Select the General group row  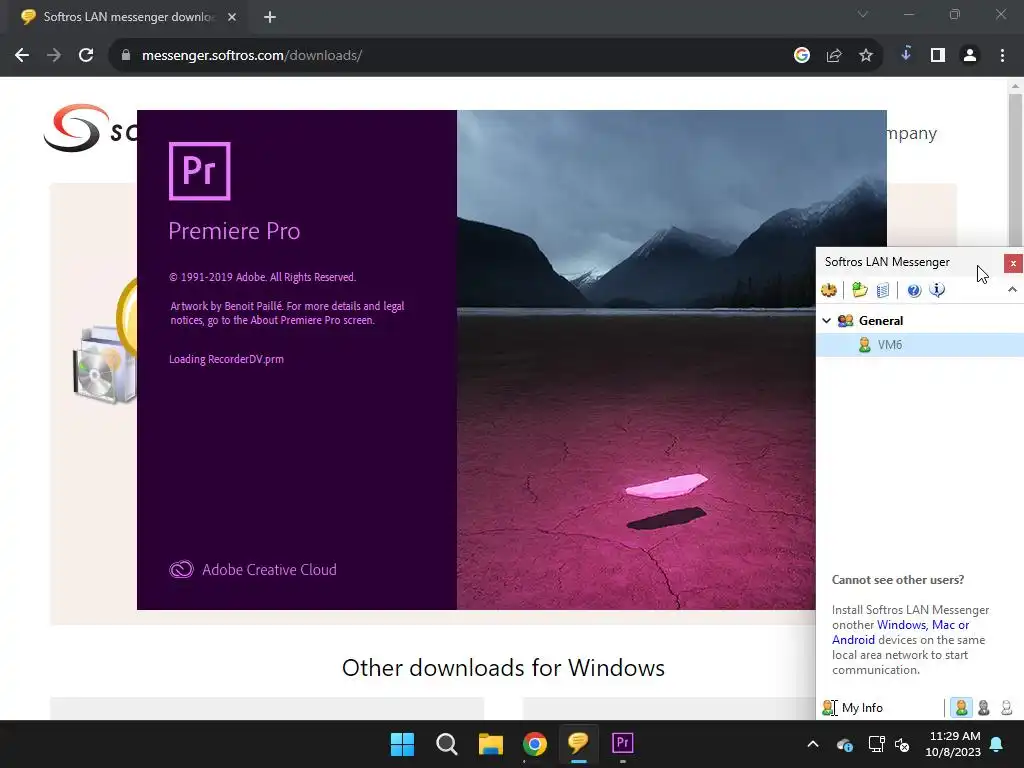(920, 321)
